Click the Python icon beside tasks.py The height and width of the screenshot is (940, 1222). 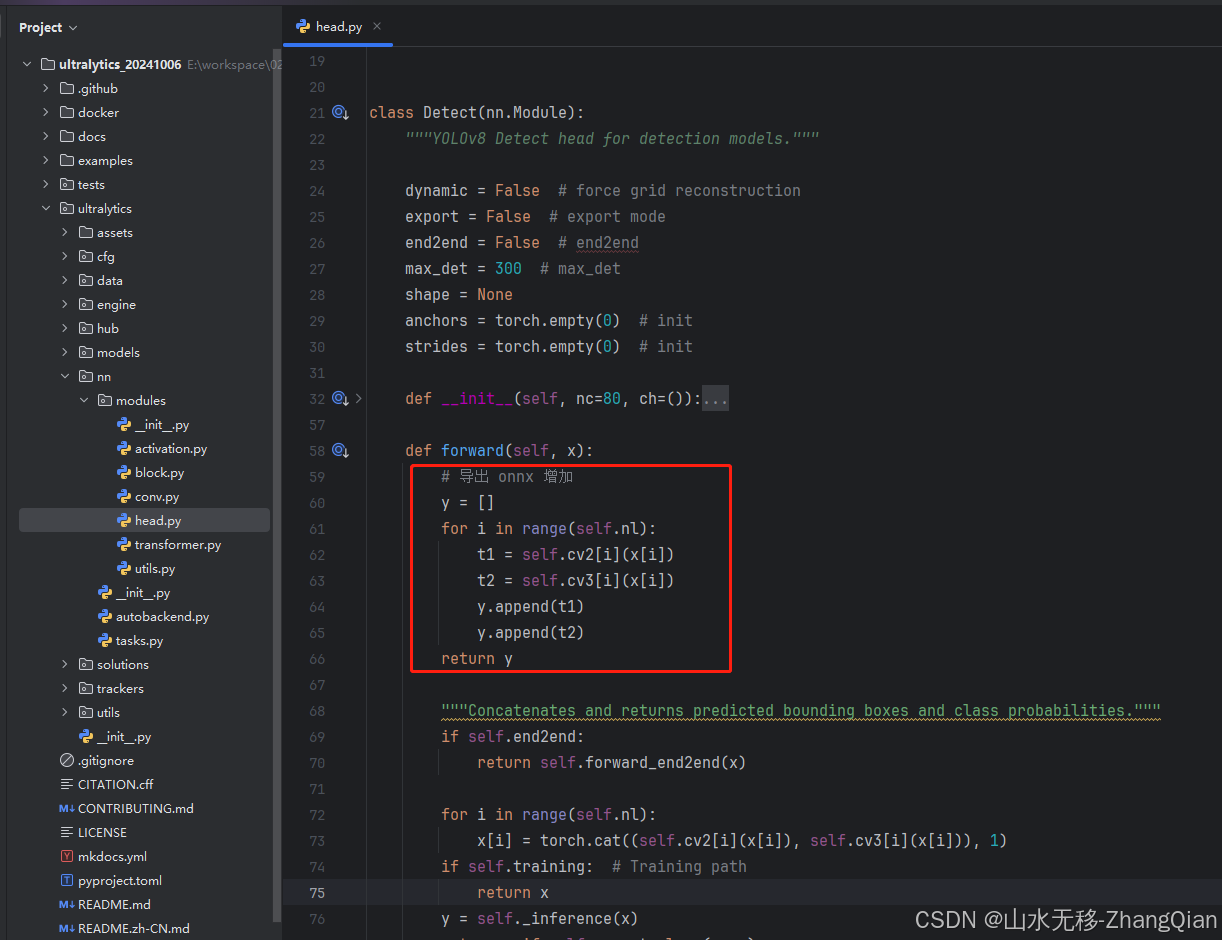point(105,641)
